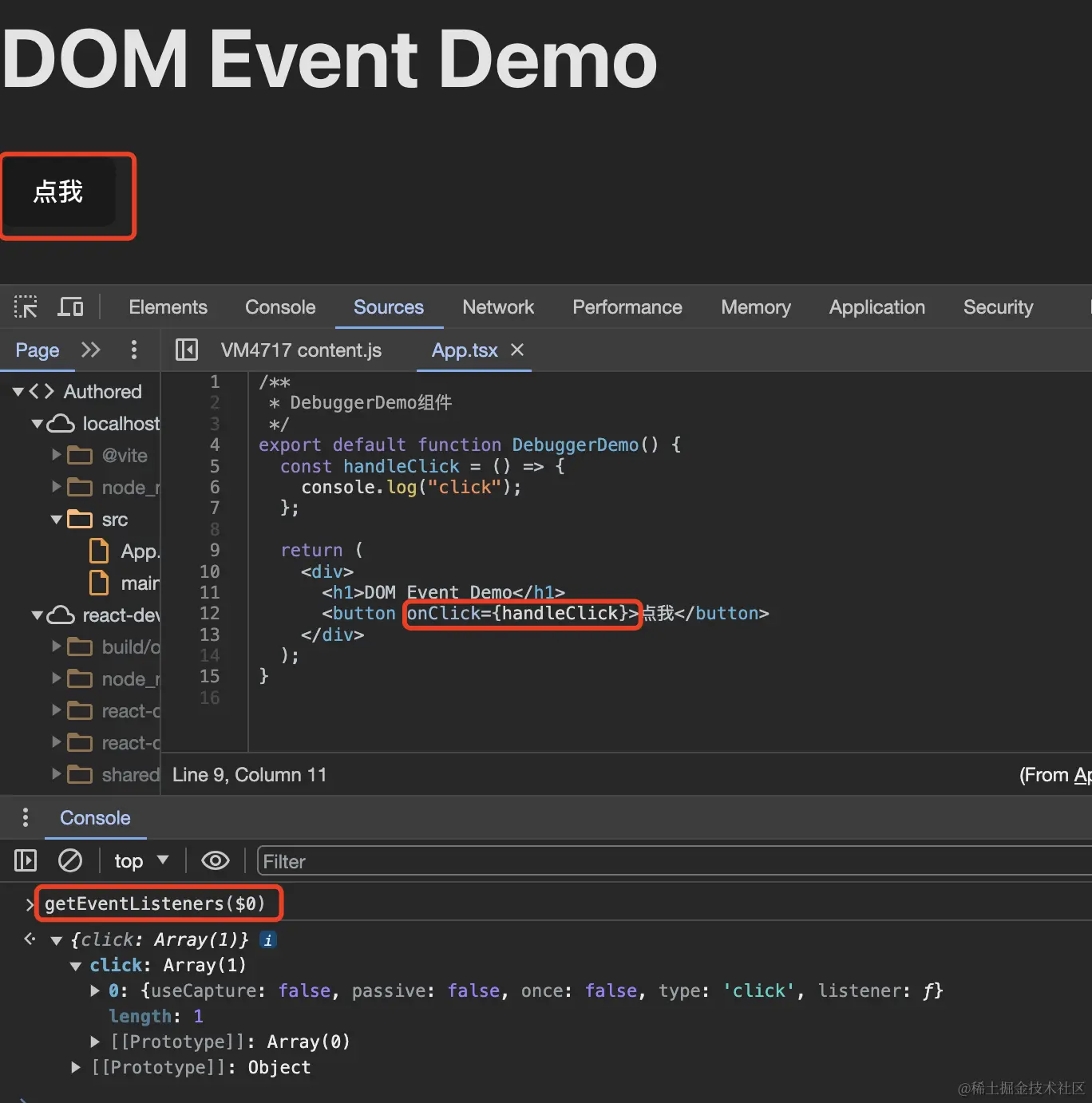Viewport: 1092px width, 1103px height.
Task: Click the getEventListeners($0) command text
Action: [154, 903]
